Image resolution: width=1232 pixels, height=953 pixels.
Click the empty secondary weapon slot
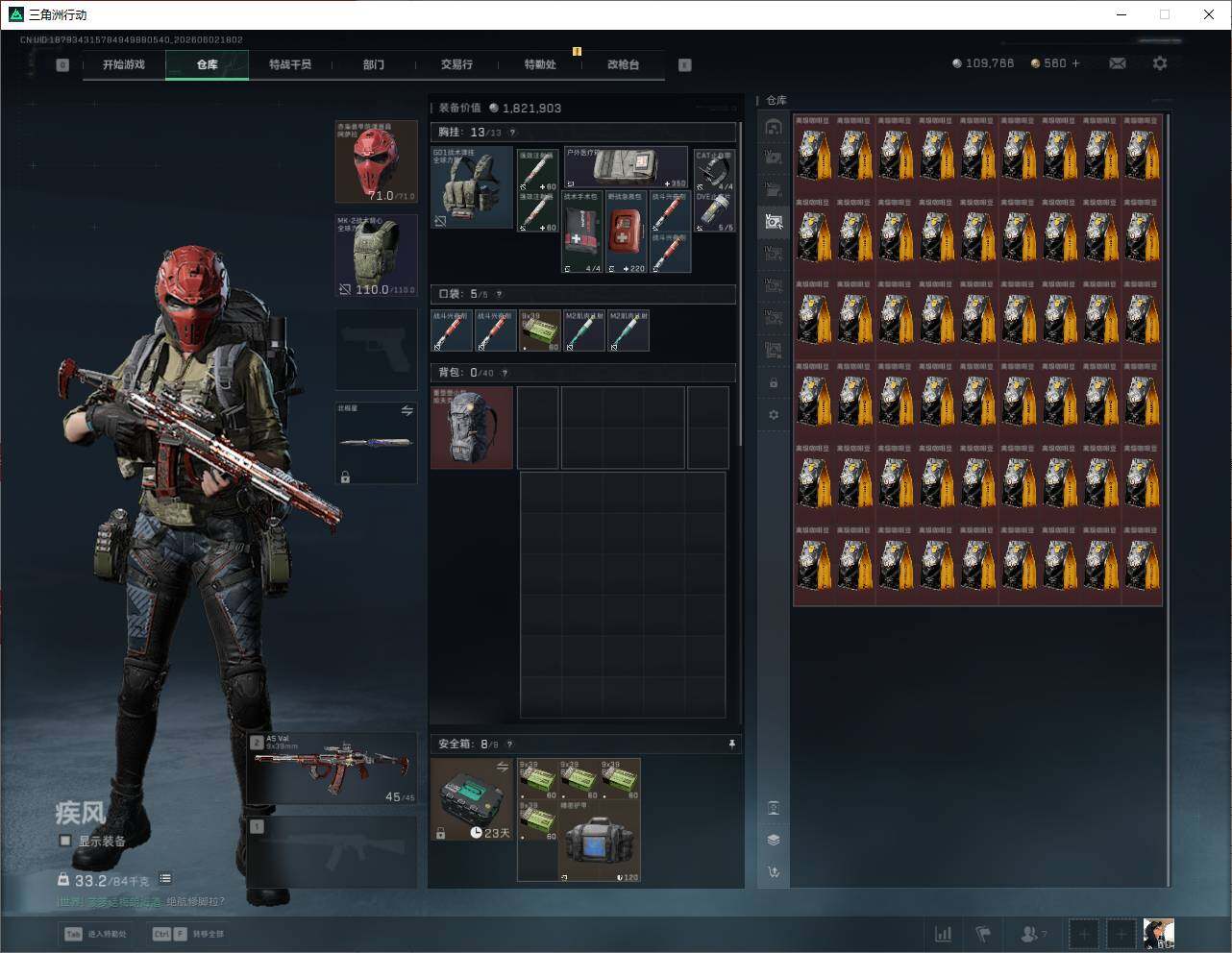pos(333,851)
